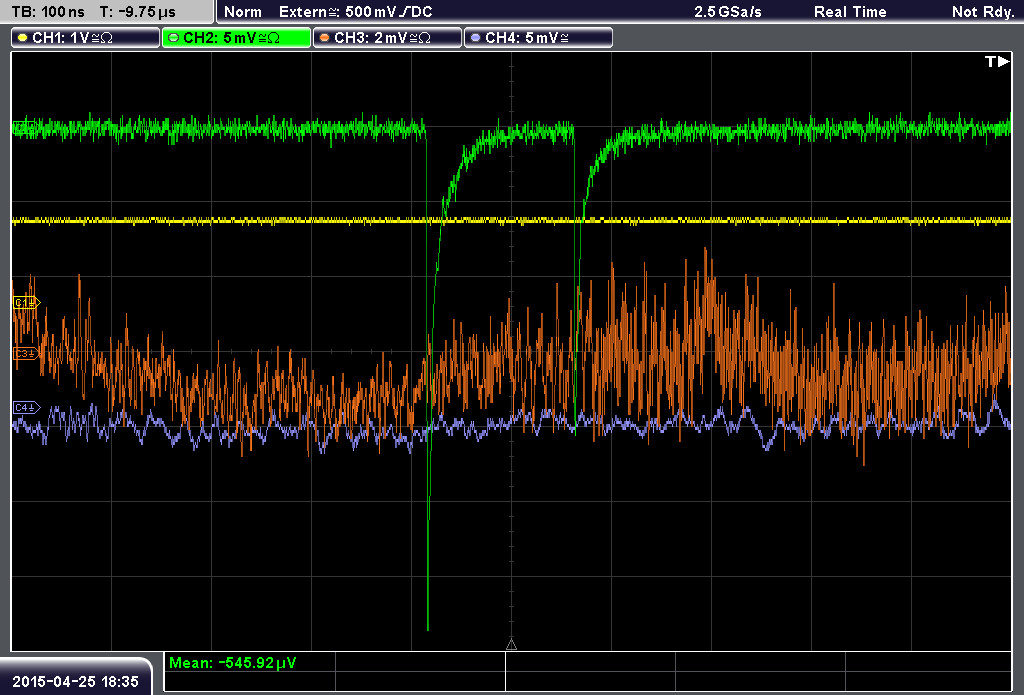Click the trigger time position triangle

tap(511, 644)
